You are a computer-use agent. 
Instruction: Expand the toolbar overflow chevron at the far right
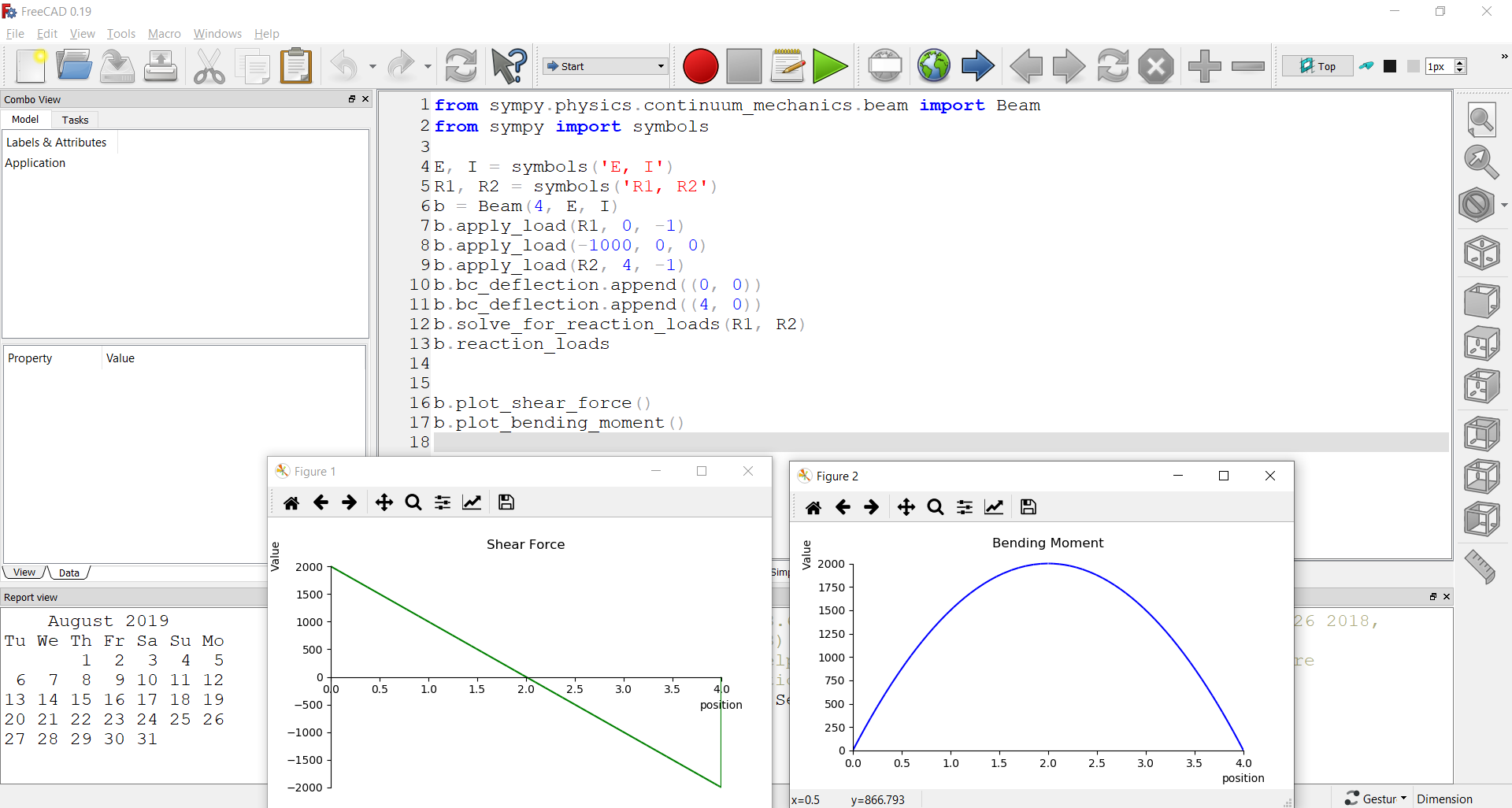1504,56
